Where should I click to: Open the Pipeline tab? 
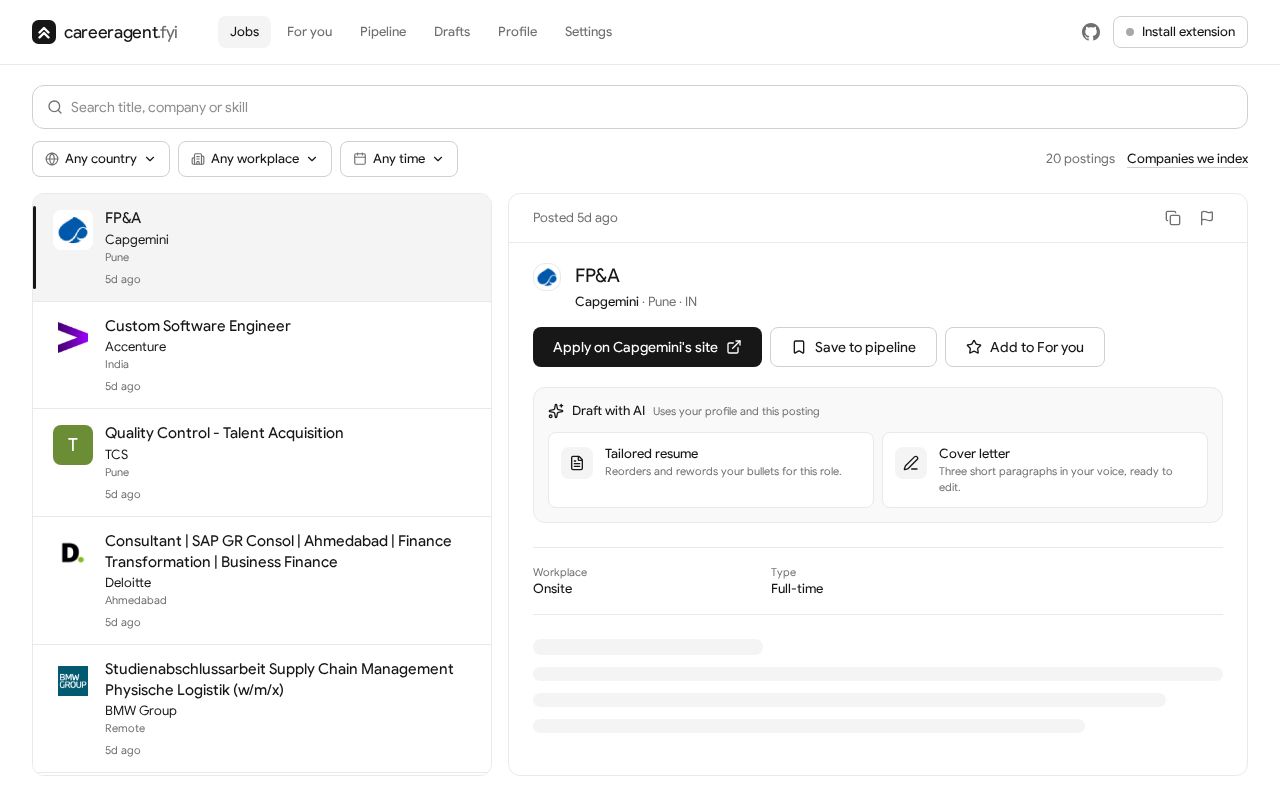coord(383,32)
